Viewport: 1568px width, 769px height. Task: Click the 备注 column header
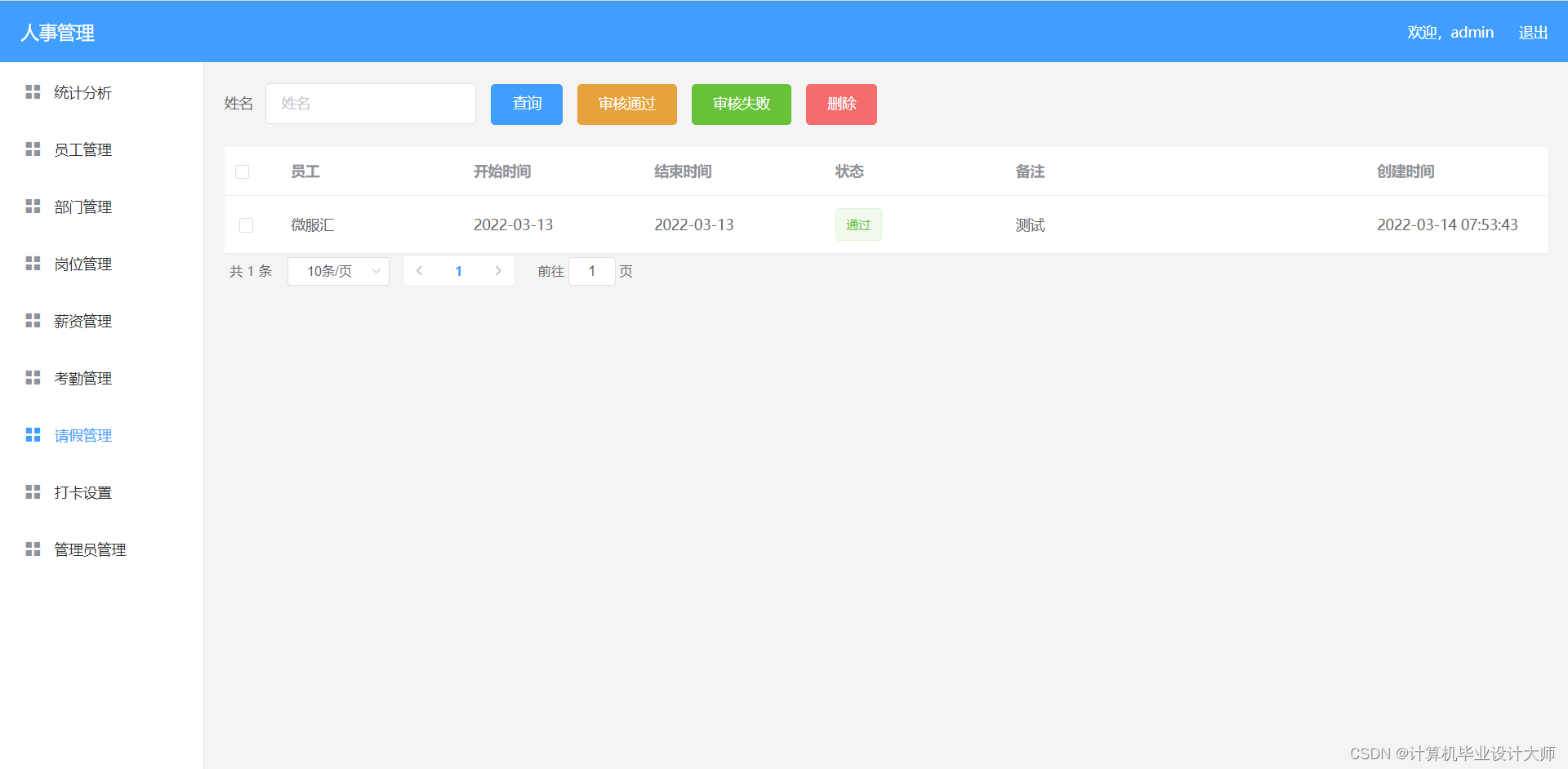[x=1030, y=171]
